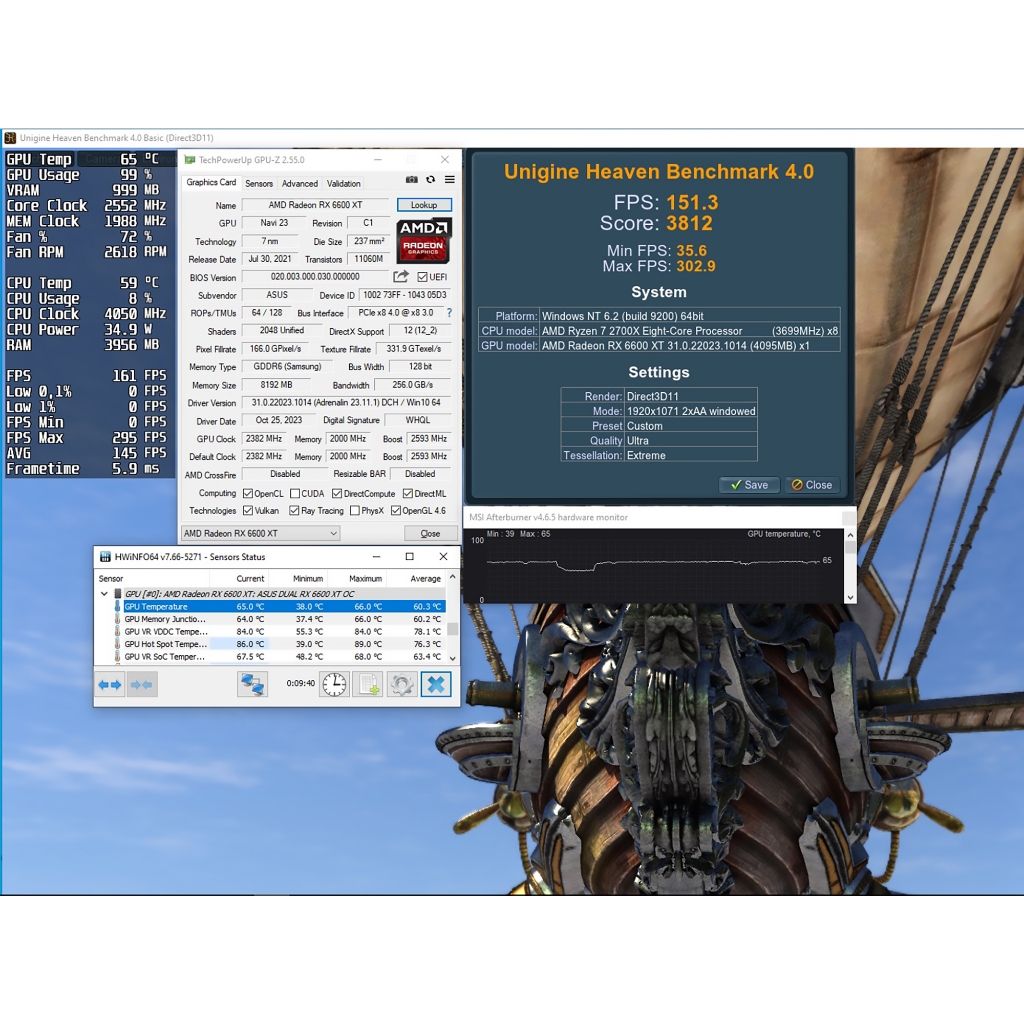Viewport: 1024px width, 1024px height.
Task: Open the AMD Radeon RX 6600 XT dropdown
Action: click(x=261, y=534)
